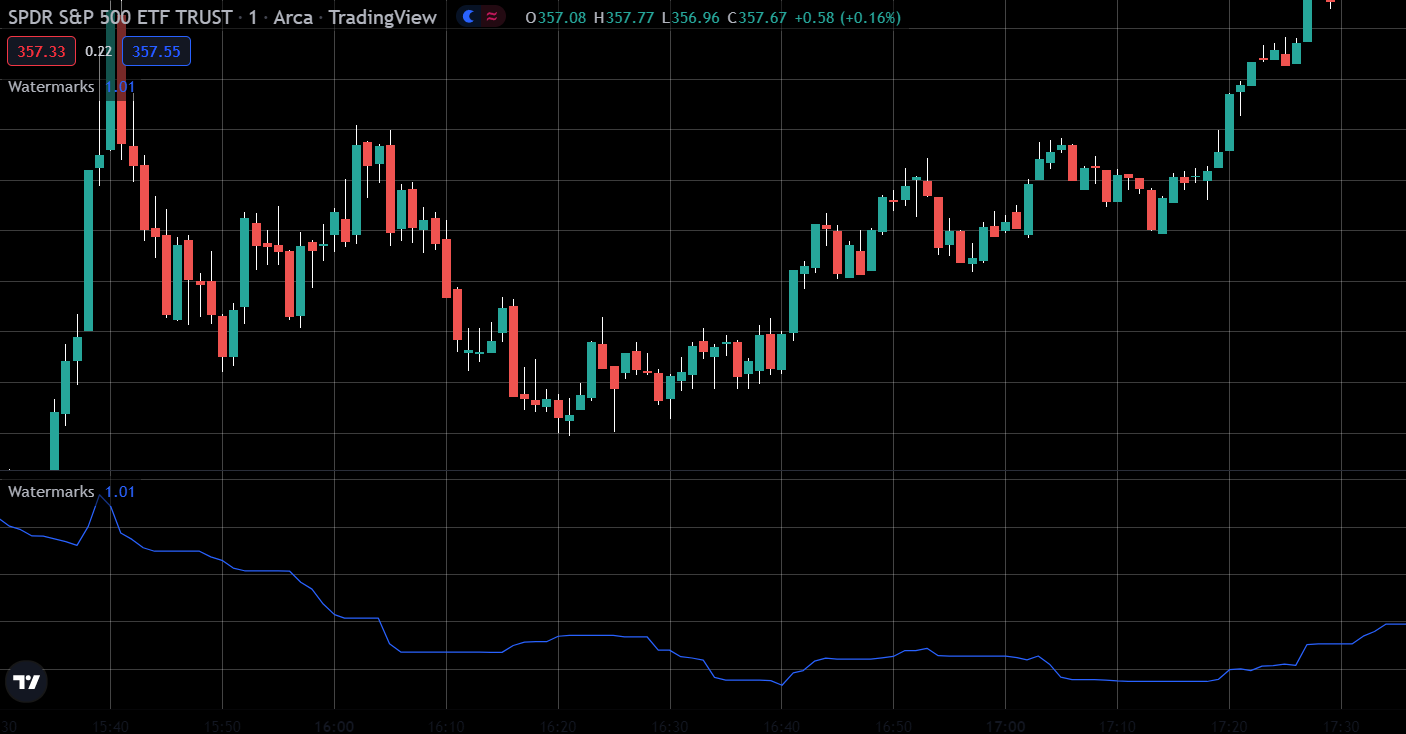Click the moon post-market session icon

(468, 17)
